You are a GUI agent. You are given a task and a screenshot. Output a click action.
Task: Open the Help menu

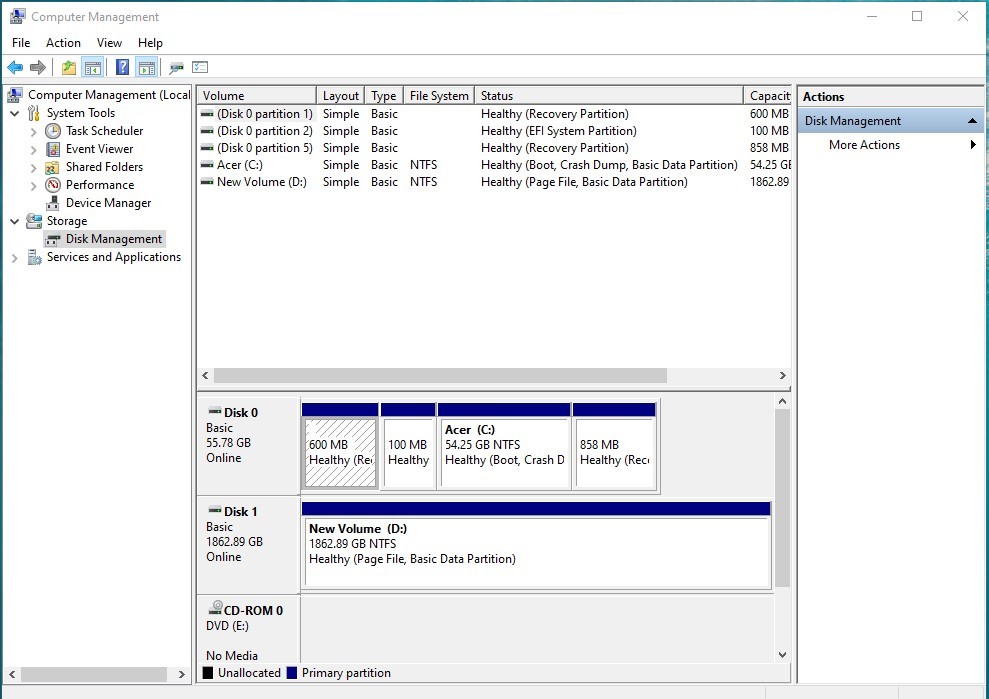tap(150, 43)
